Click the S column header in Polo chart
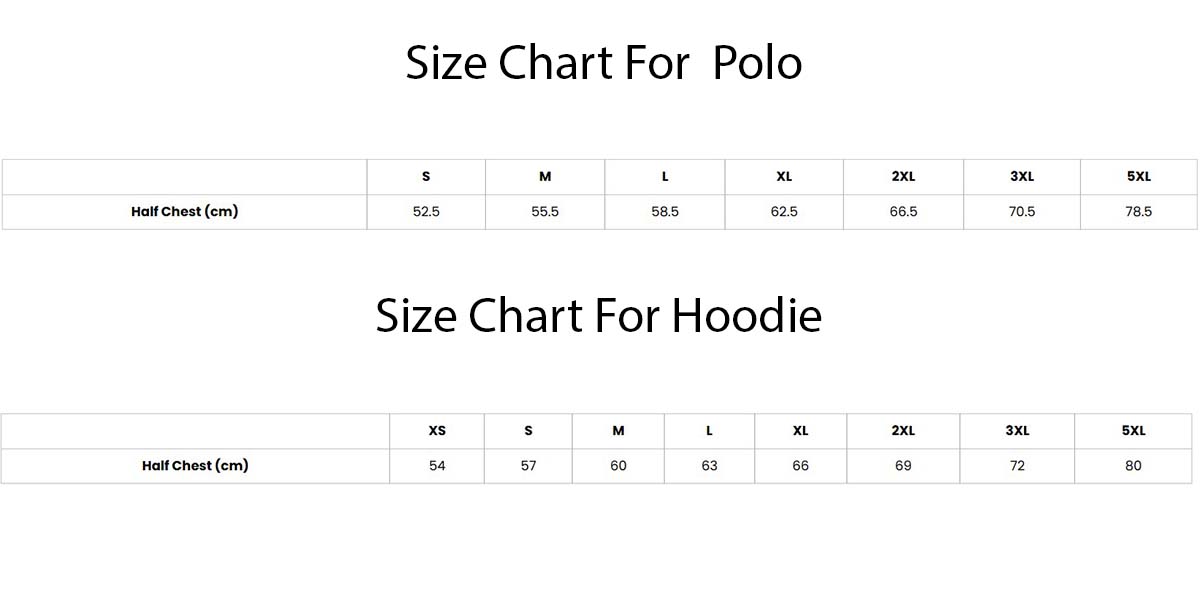The width and height of the screenshot is (1200, 600). point(426,177)
